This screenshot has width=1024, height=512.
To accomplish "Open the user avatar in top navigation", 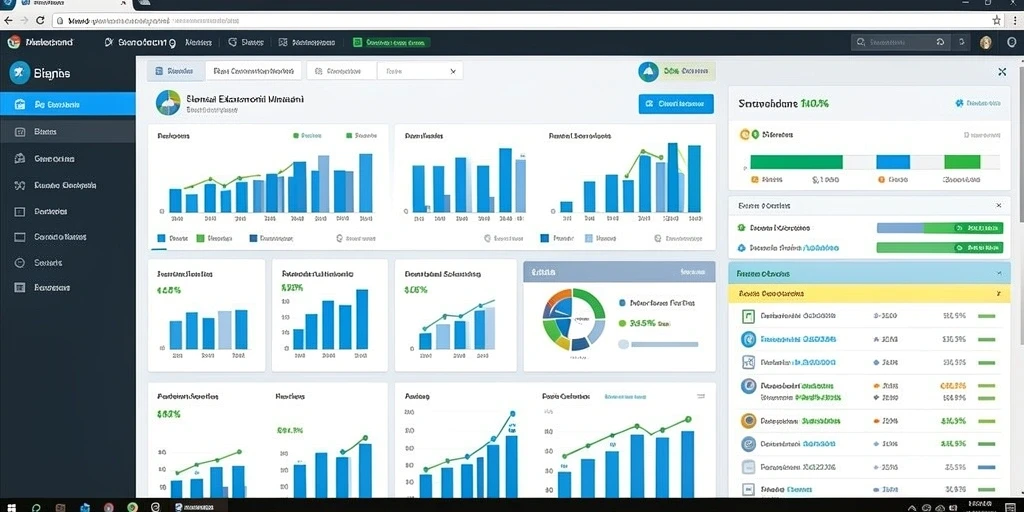I will [x=985, y=42].
